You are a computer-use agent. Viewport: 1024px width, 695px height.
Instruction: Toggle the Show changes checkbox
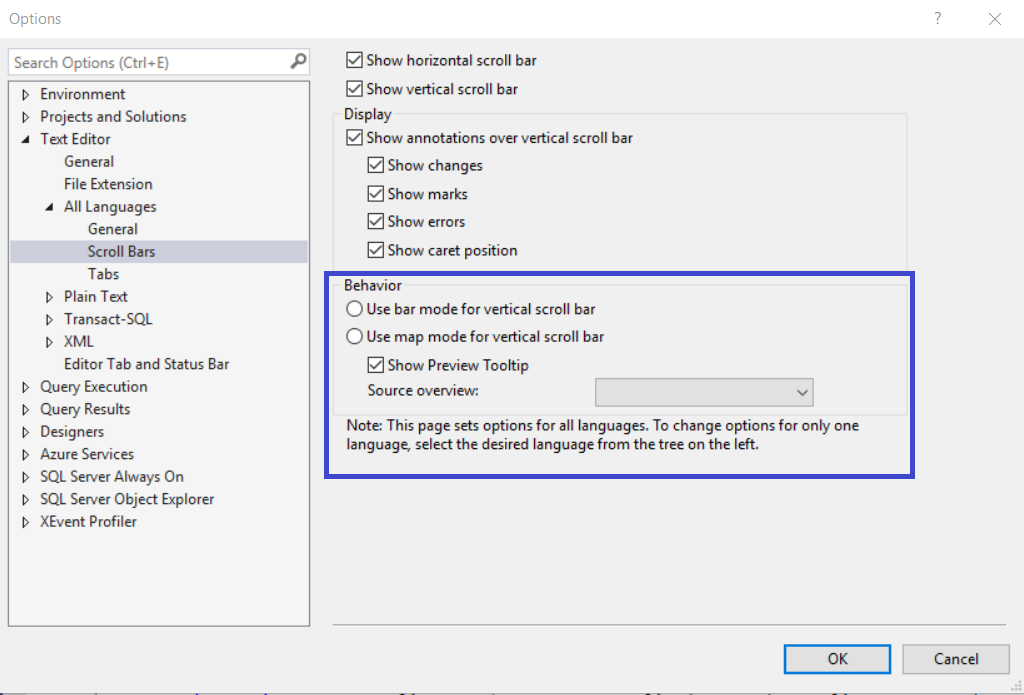point(375,166)
